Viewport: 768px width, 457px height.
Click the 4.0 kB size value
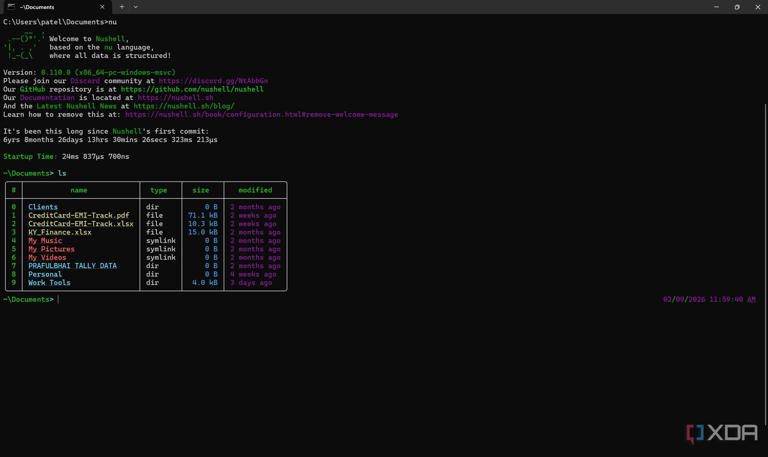(205, 283)
